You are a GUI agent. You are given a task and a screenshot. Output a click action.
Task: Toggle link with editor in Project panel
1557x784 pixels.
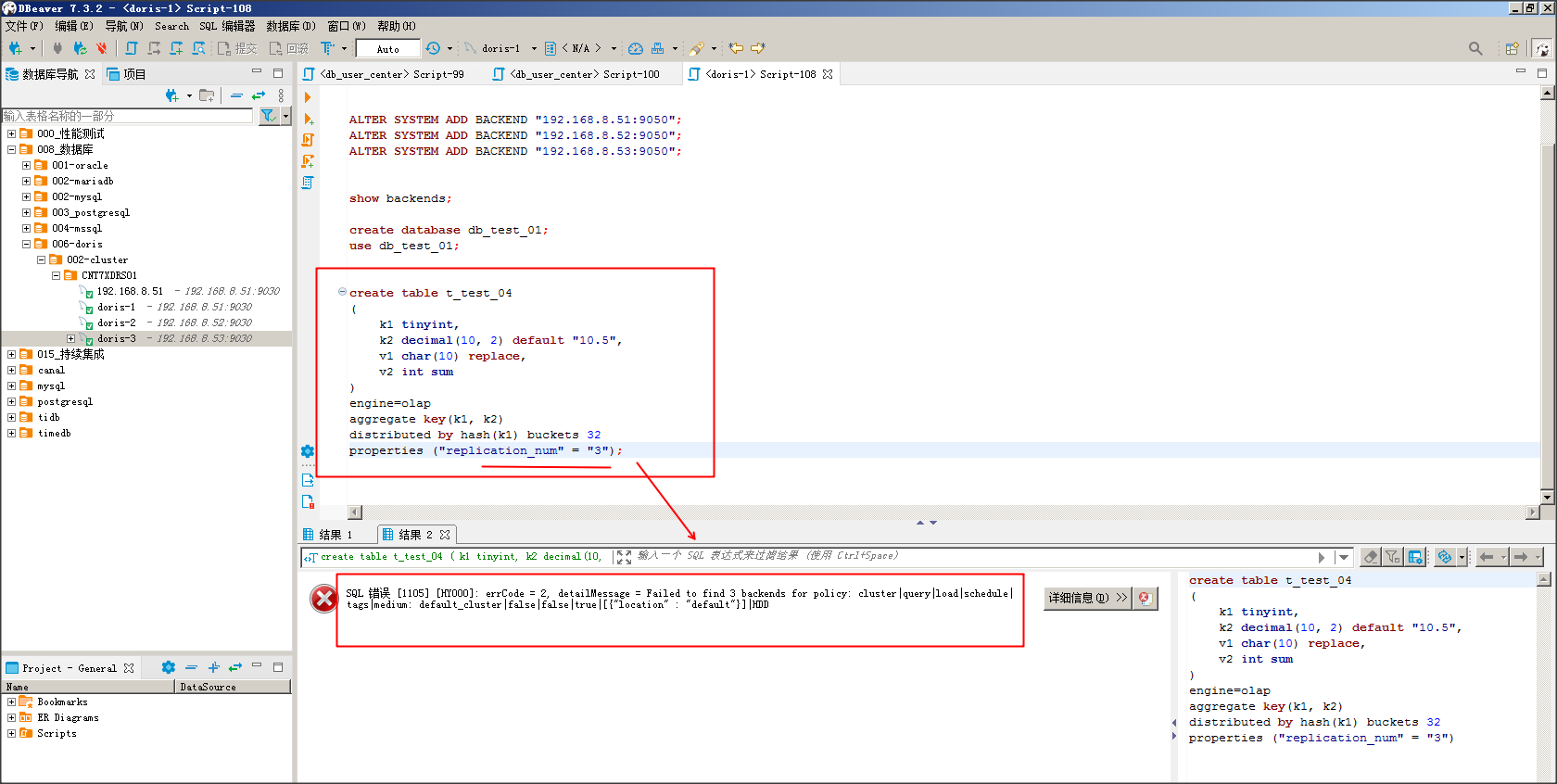[x=235, y=667]
